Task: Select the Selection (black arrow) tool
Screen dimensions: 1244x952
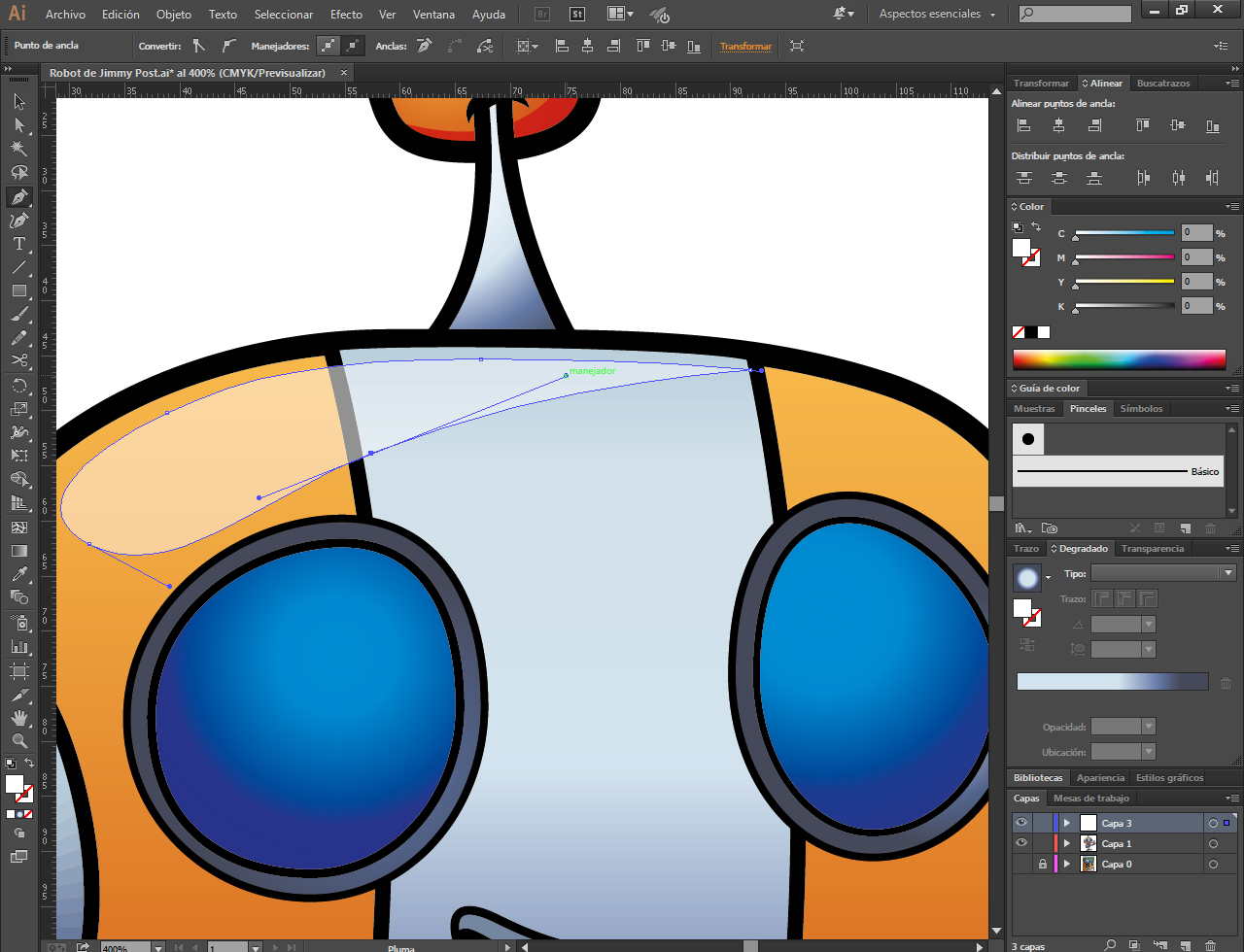Action: [x=18, y=102]
